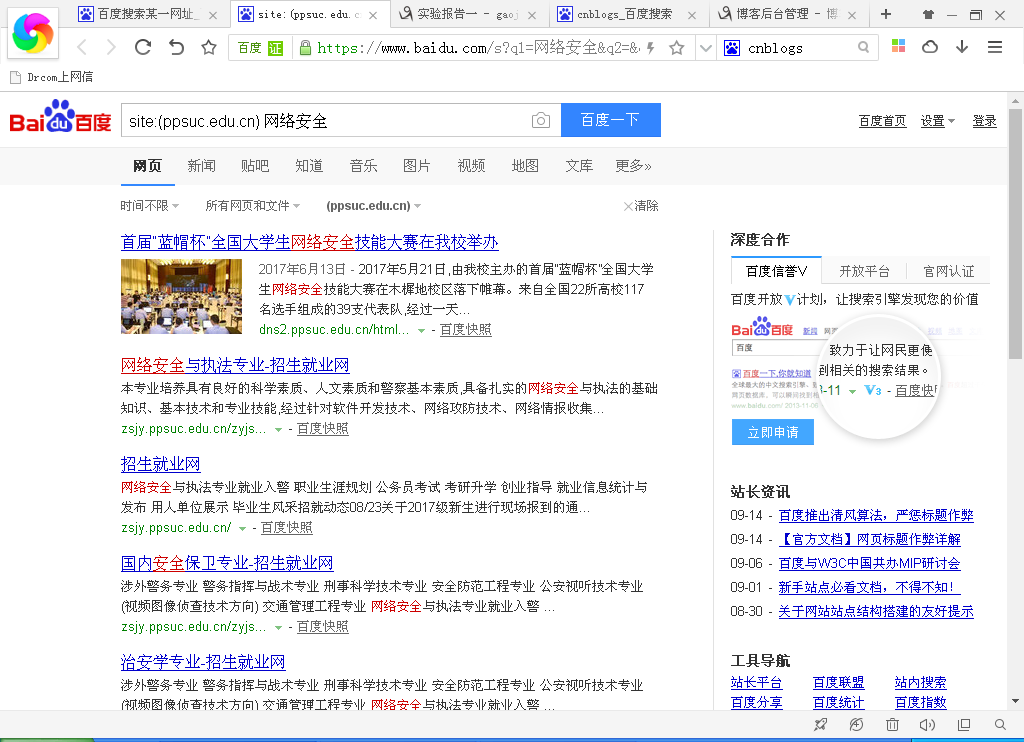The image size is (1024, 742).
Task: Click the 百度一下 search button
Action: pyautogui.click(x=611, y=120)
